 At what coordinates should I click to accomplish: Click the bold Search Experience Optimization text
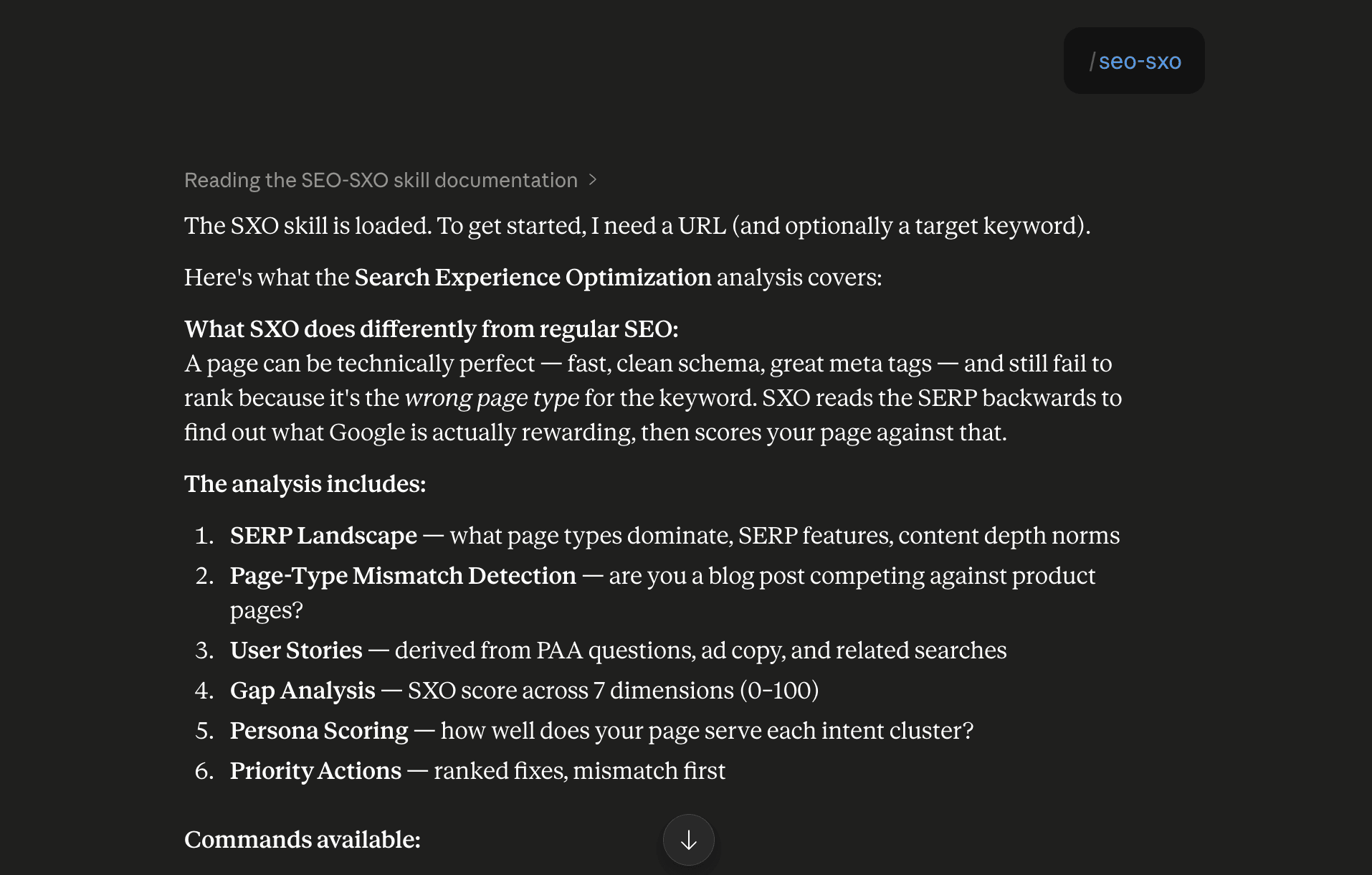click(533, 278)
